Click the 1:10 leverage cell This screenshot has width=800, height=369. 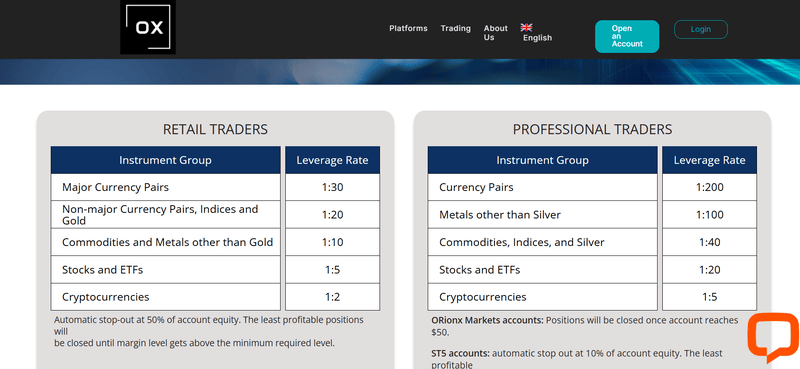[x=332, y=242]
